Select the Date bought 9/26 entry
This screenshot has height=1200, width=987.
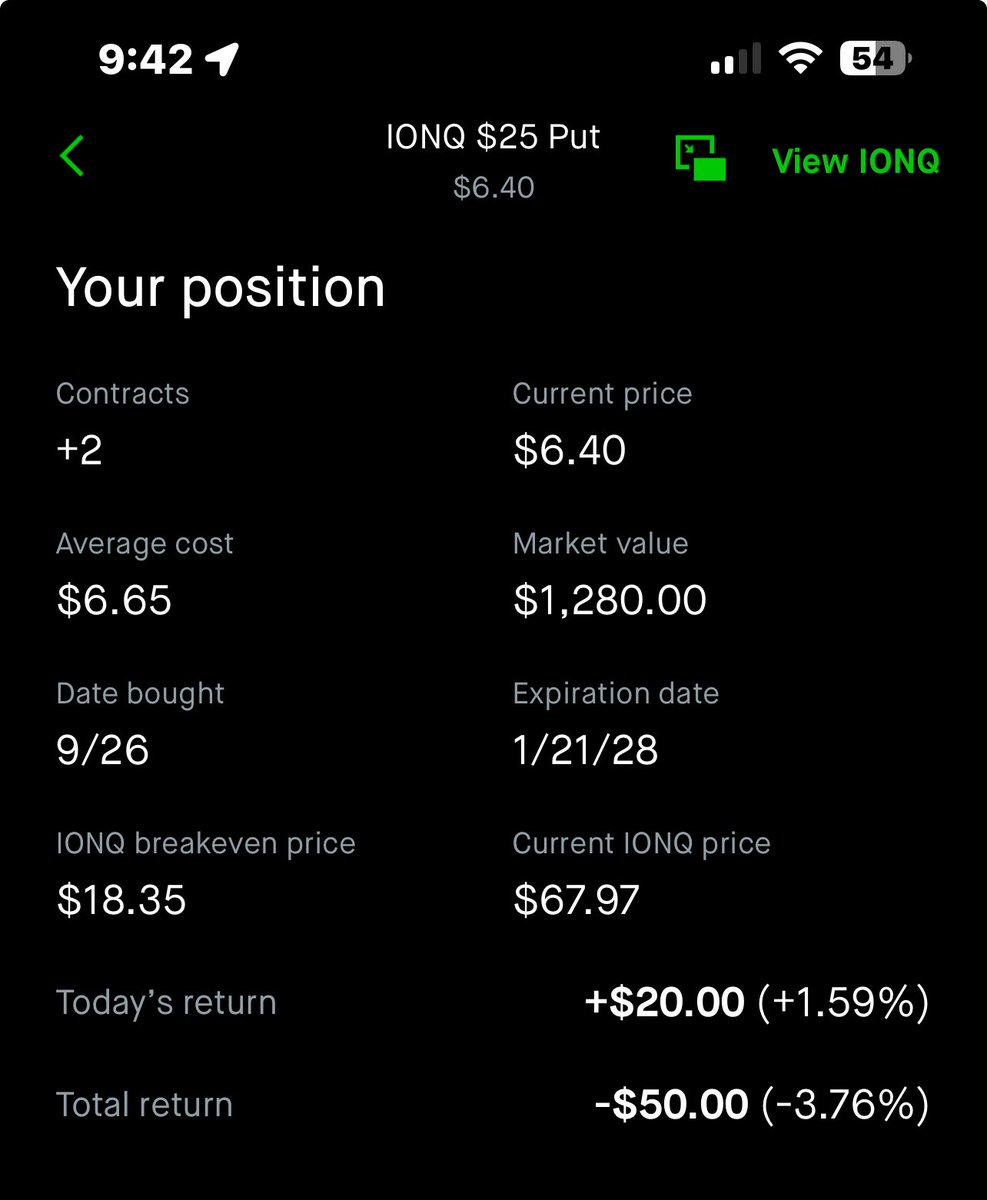click(103, 750)
